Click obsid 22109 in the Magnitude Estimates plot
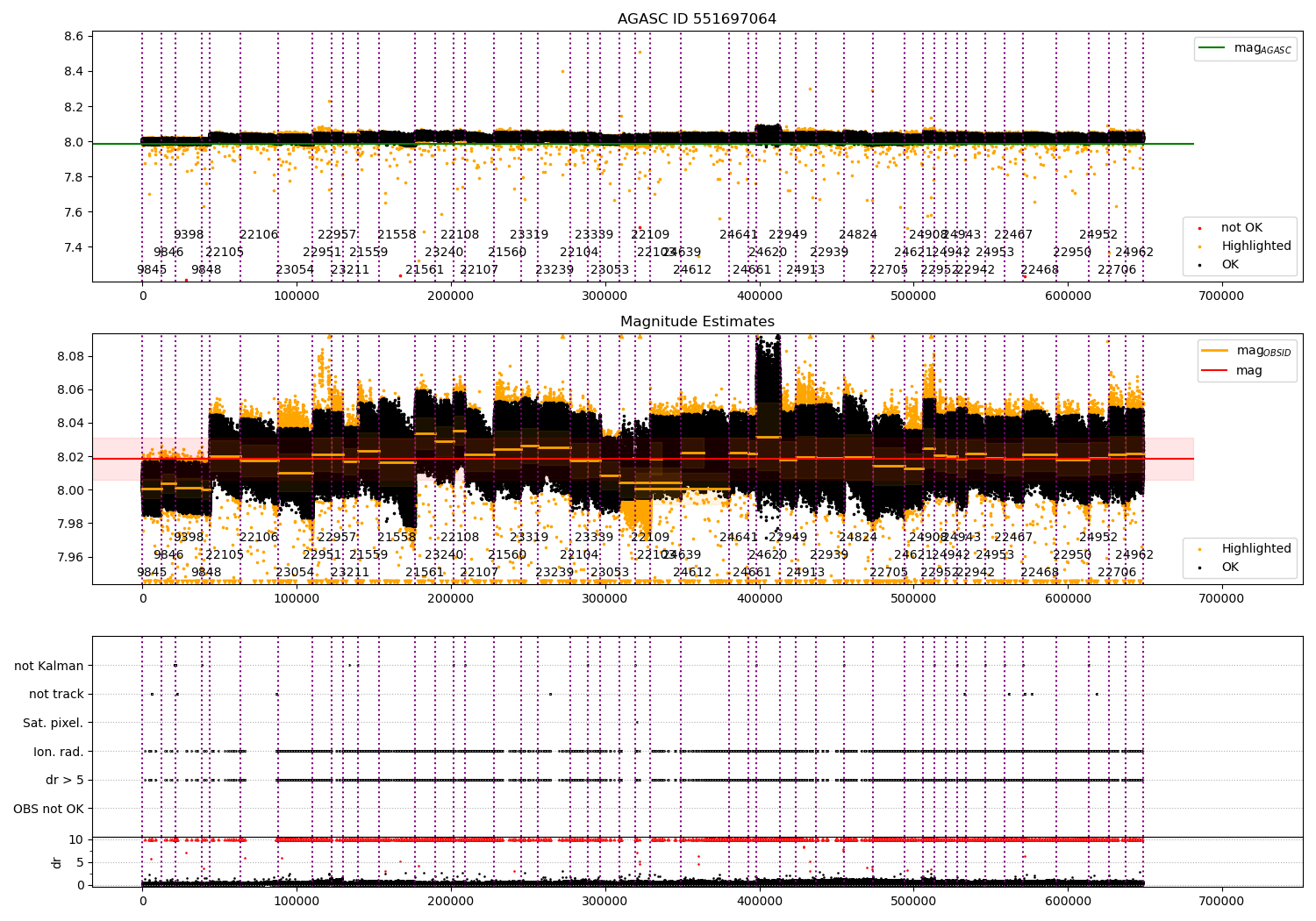1316x921 pixels. [x=650, y=538]
